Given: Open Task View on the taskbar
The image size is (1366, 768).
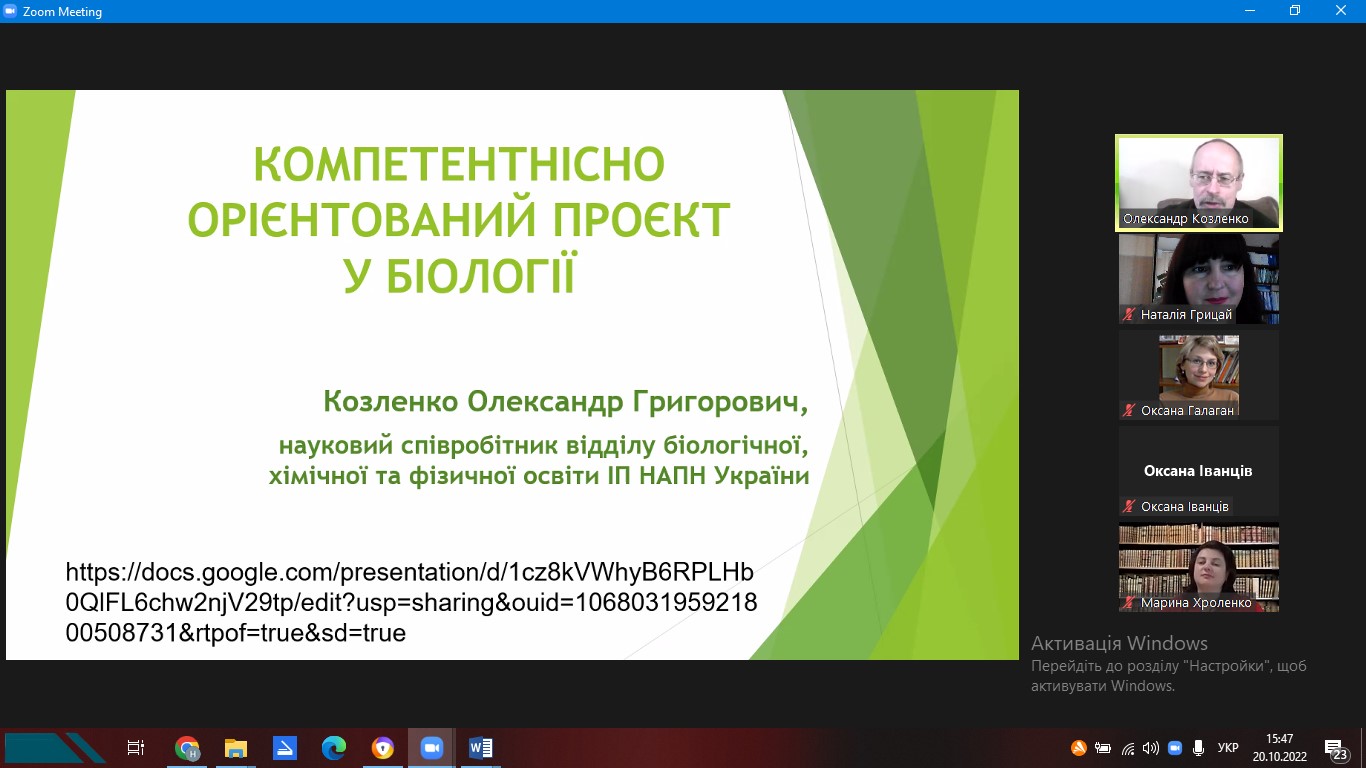Looking at the screenshot, I should 136,748.
